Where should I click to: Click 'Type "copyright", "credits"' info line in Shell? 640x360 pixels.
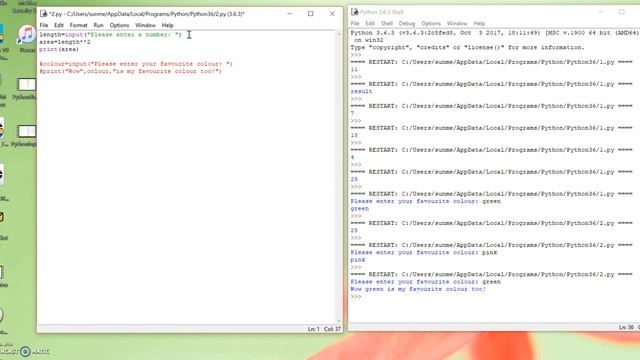pyautogui.click(x=467, y=47)
